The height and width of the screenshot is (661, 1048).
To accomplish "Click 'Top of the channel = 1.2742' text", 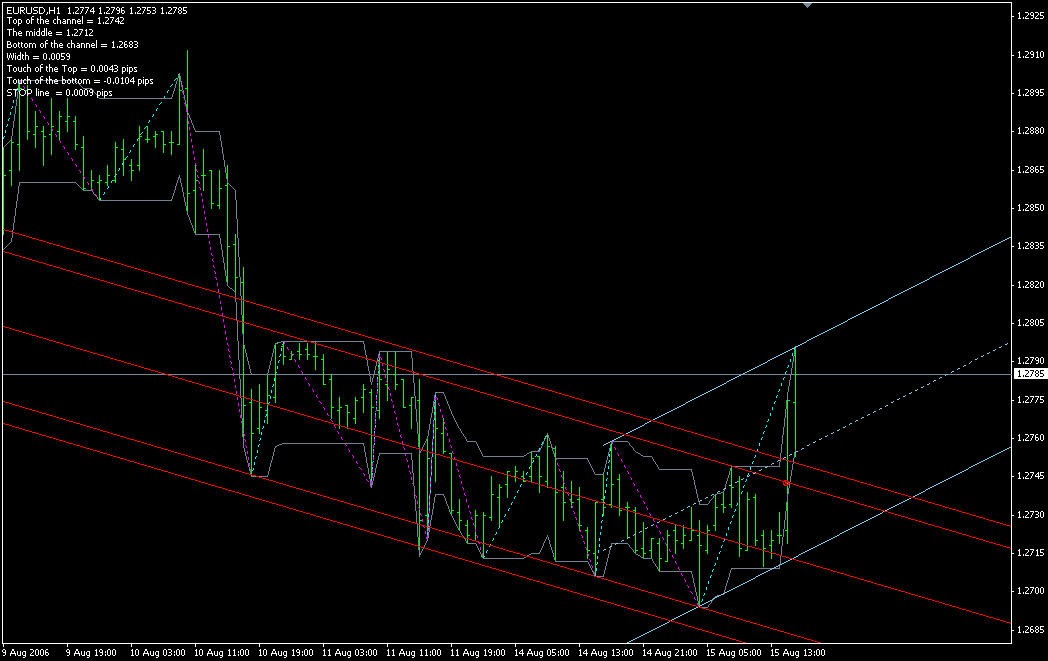I will click(x=66, y=21).
